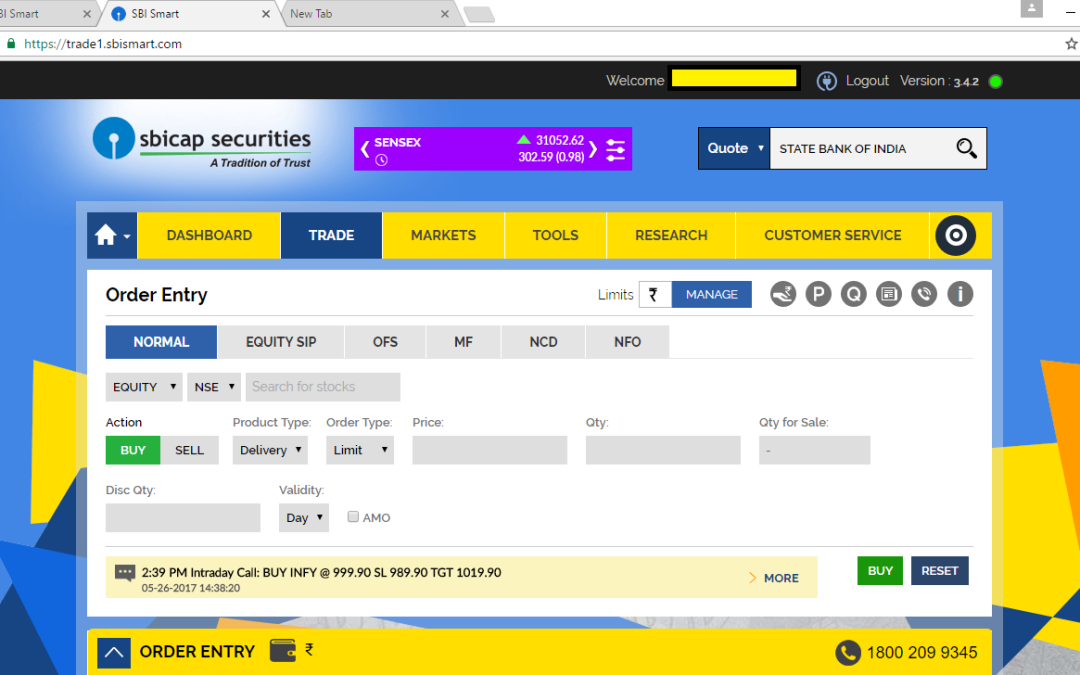Open the CUSTOMER SERVICE menu
The width and height of the screenshot is (1080, 675).
(833, 236)
